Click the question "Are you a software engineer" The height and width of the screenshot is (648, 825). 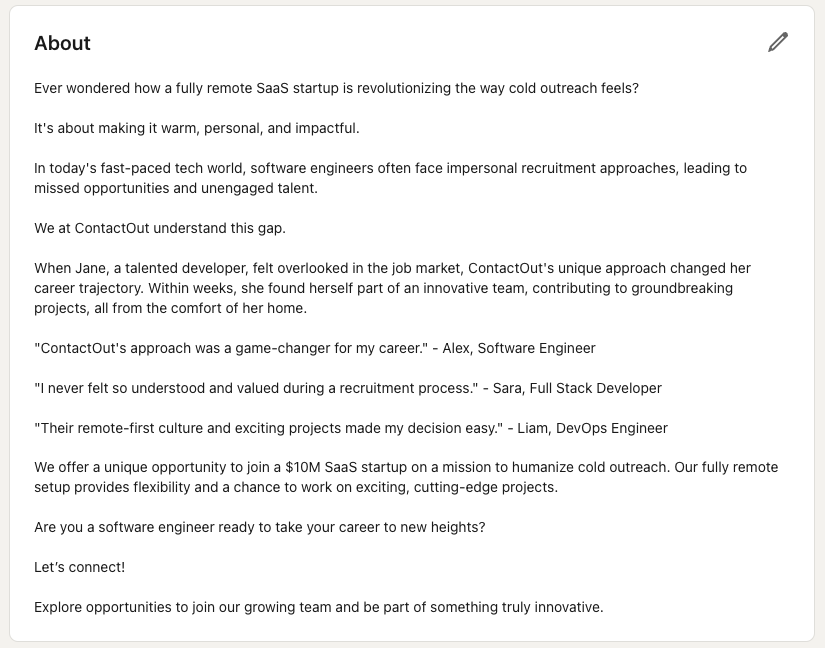(x=259, y=527)
